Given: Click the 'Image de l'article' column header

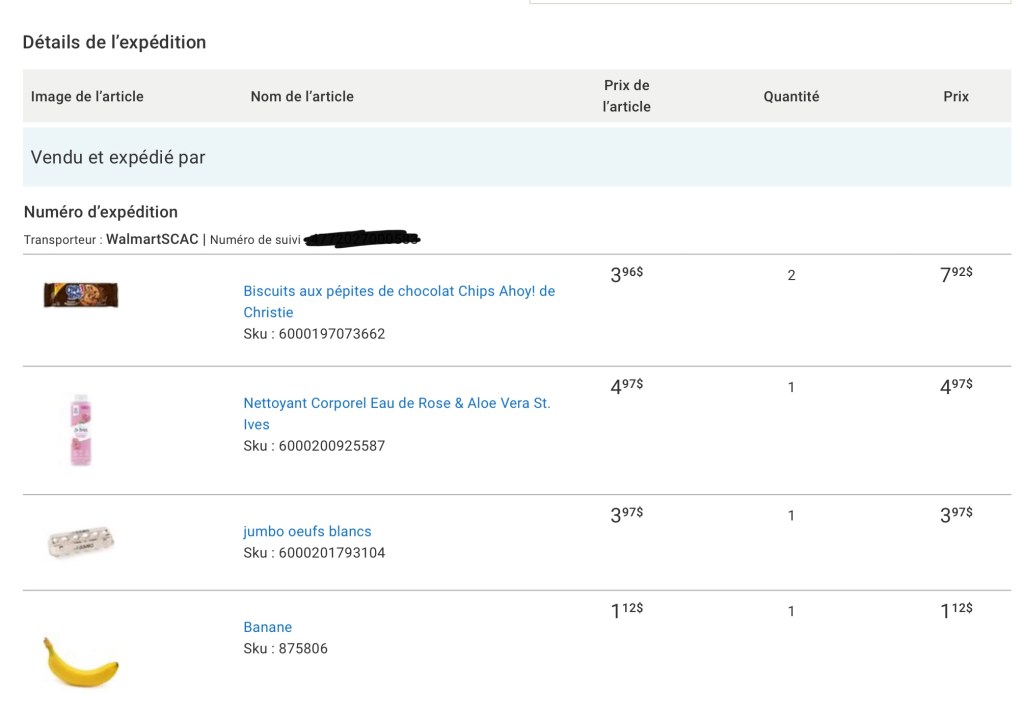Looking at the screenshot, I should [87, 97].
